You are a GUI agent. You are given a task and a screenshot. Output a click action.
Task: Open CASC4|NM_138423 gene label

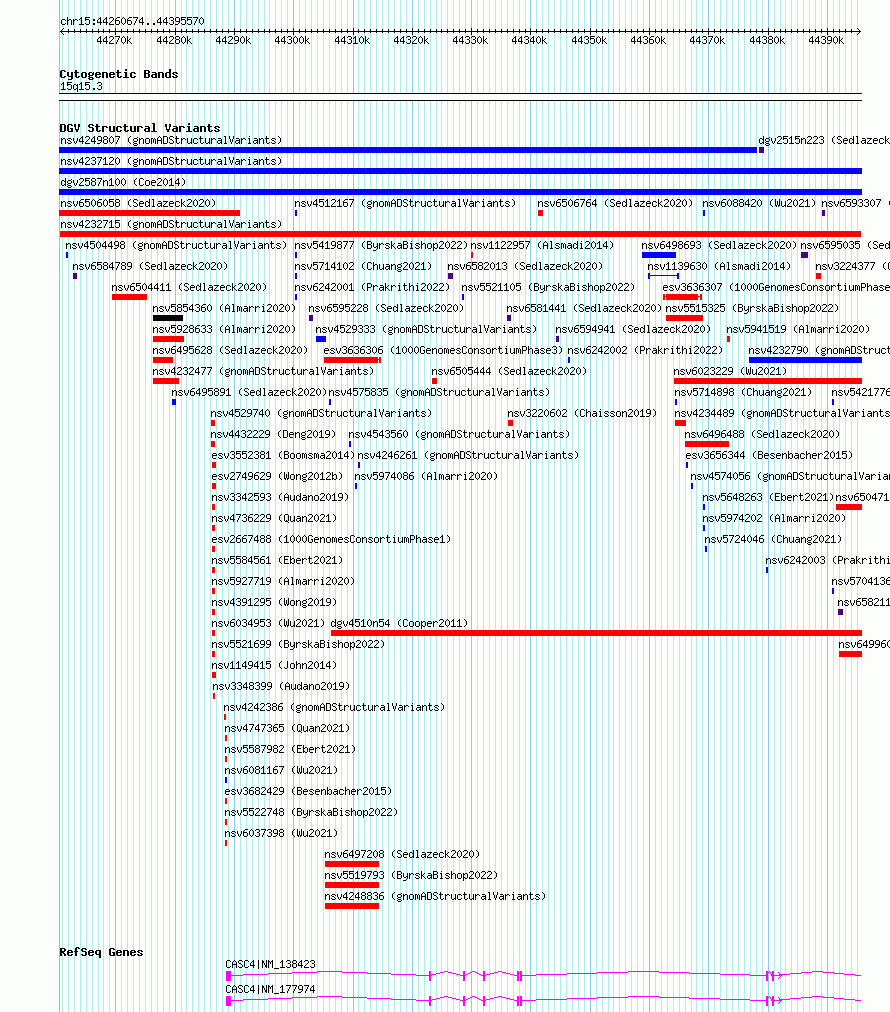pyautogui.click(x=270, y=964)
